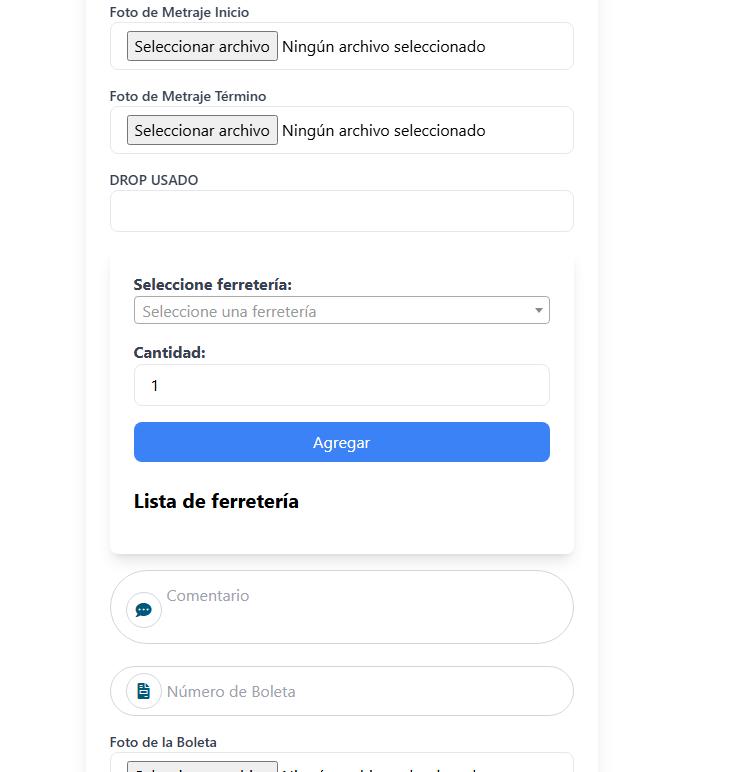Focus the Número de Boleta input
Viewport: 747px width, 772px height.
point(360,691)
